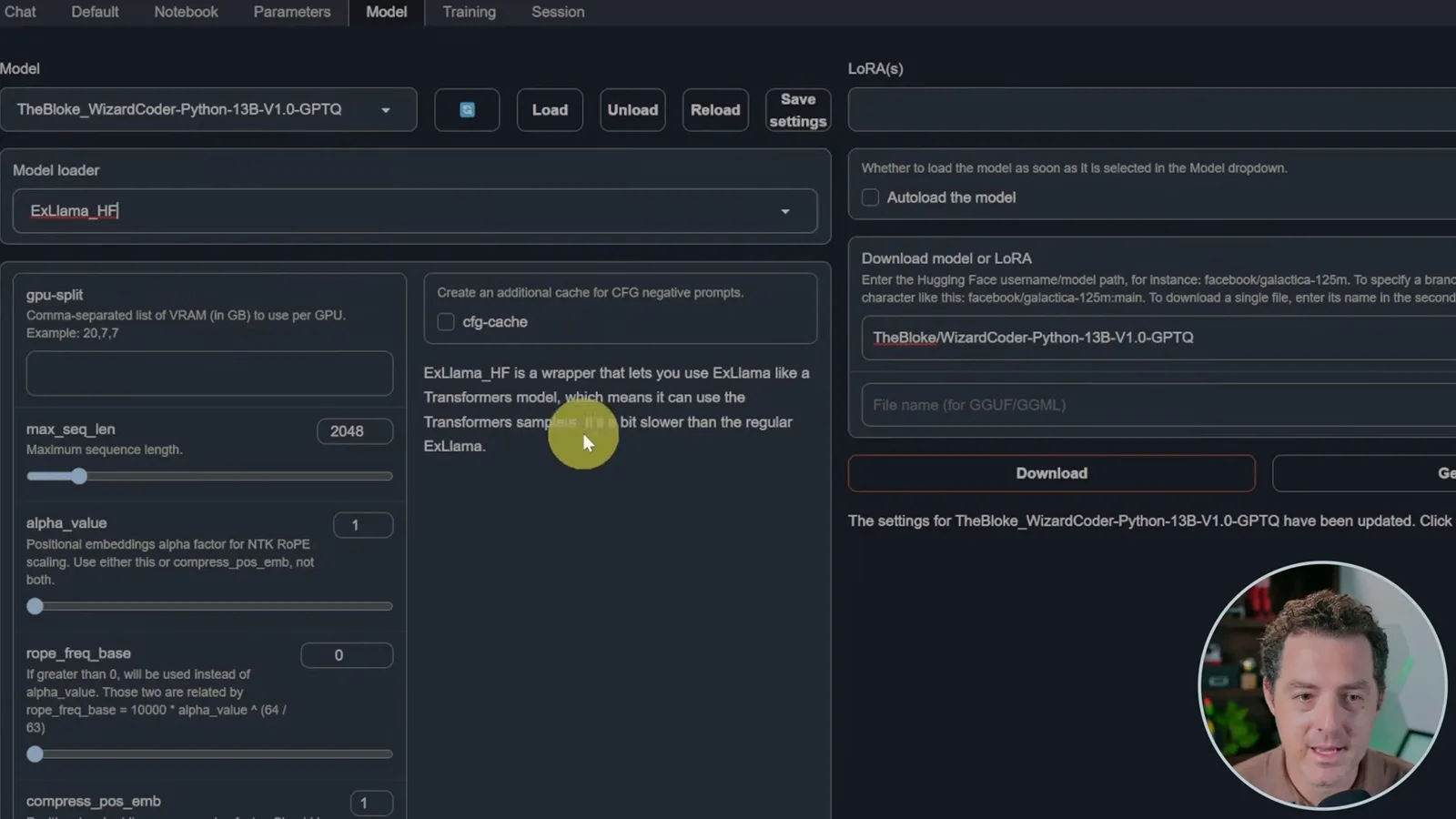This screenshot has height=819, width=1456.
Task: Click the compress_pos_emb number box
Action: click(x=371, y=803)
